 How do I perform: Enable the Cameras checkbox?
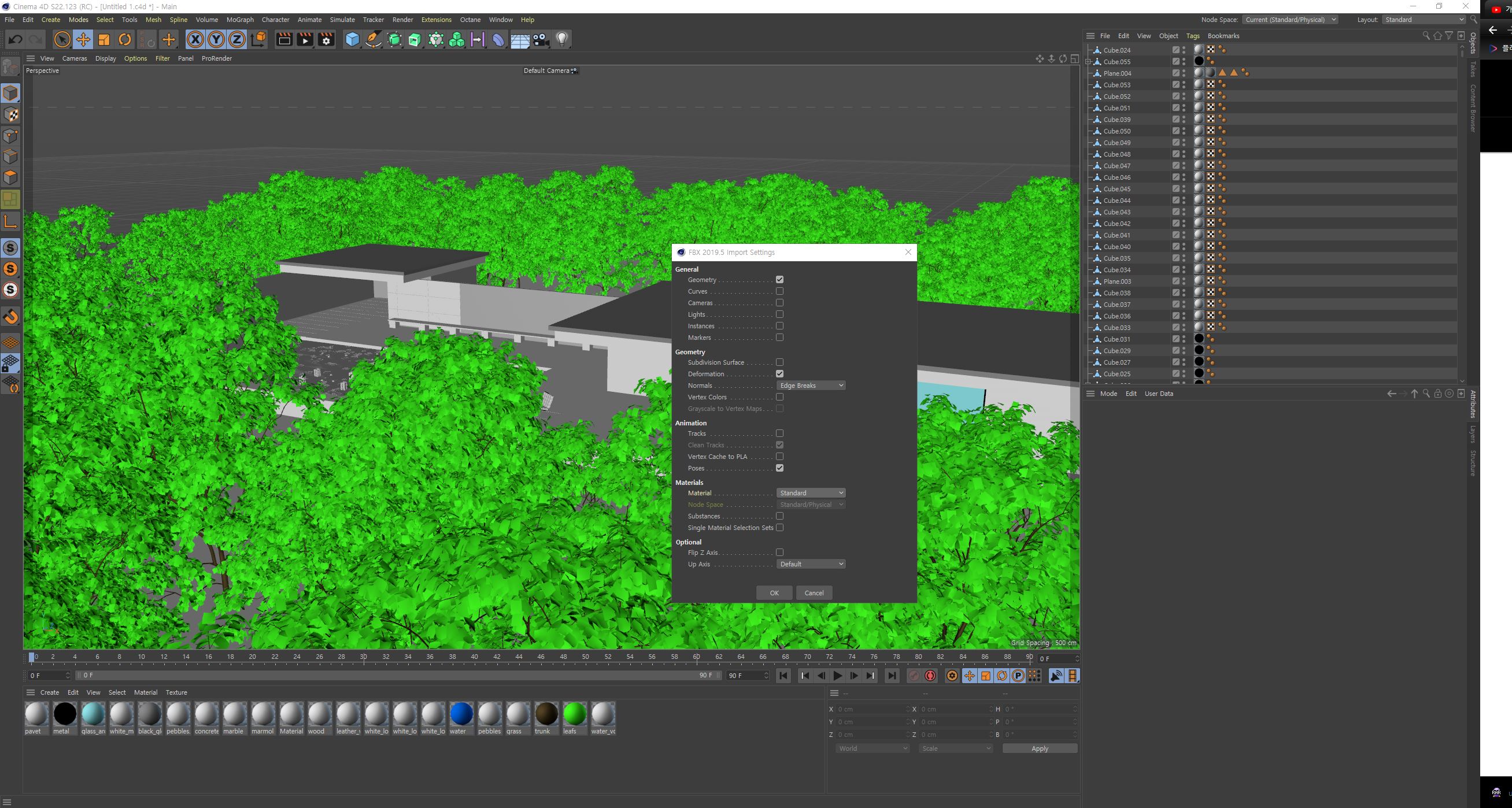click(x=779, y=303)
